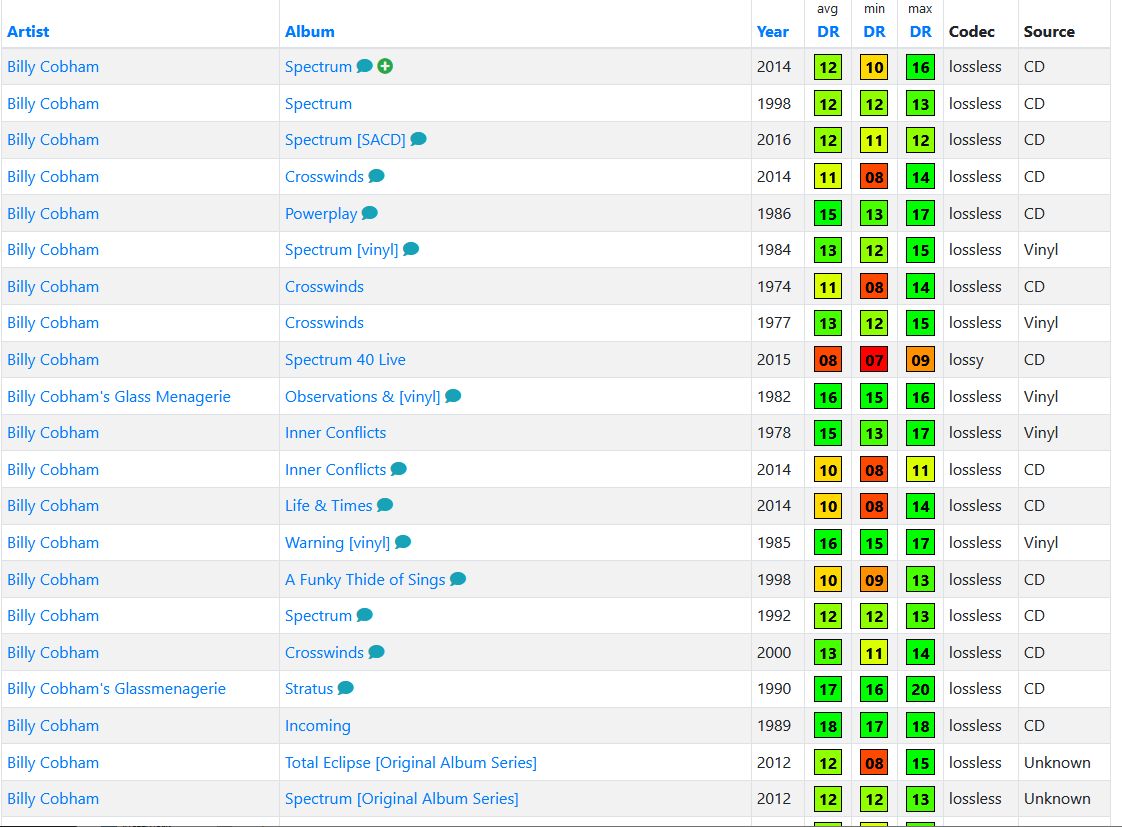The width and height of the screenshot is (1122, 827).
Task: Open comment bubble for Powerplay
Action: point(370,213)
